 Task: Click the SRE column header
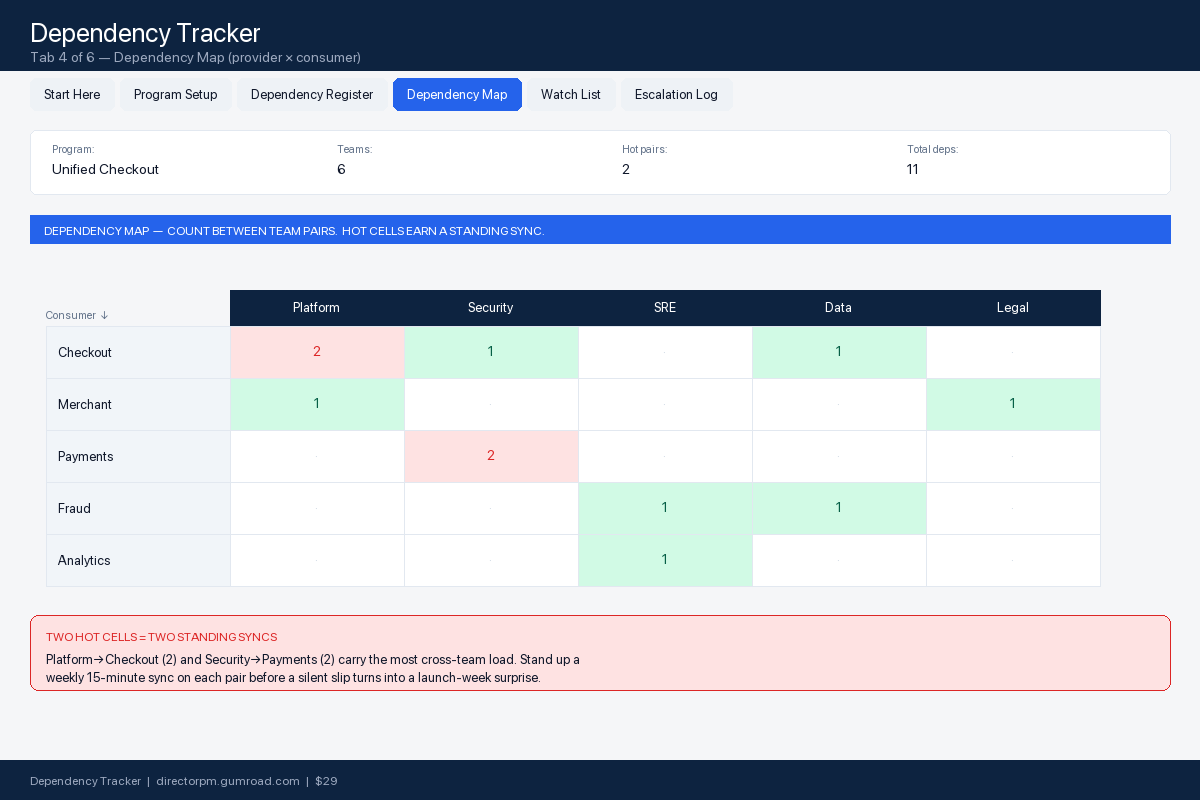click(x=665, y=308)
